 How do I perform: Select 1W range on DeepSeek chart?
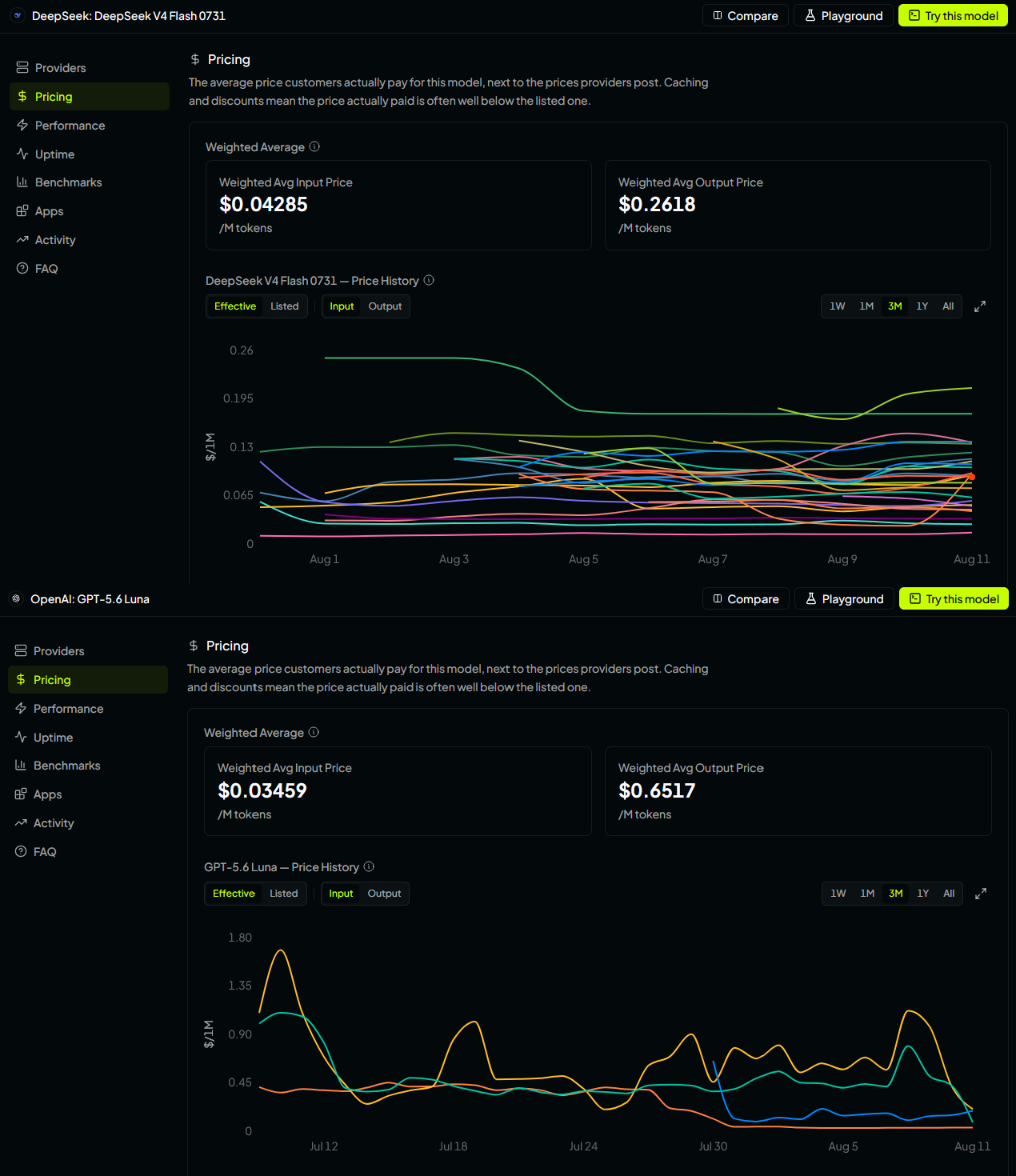(838, 306)
